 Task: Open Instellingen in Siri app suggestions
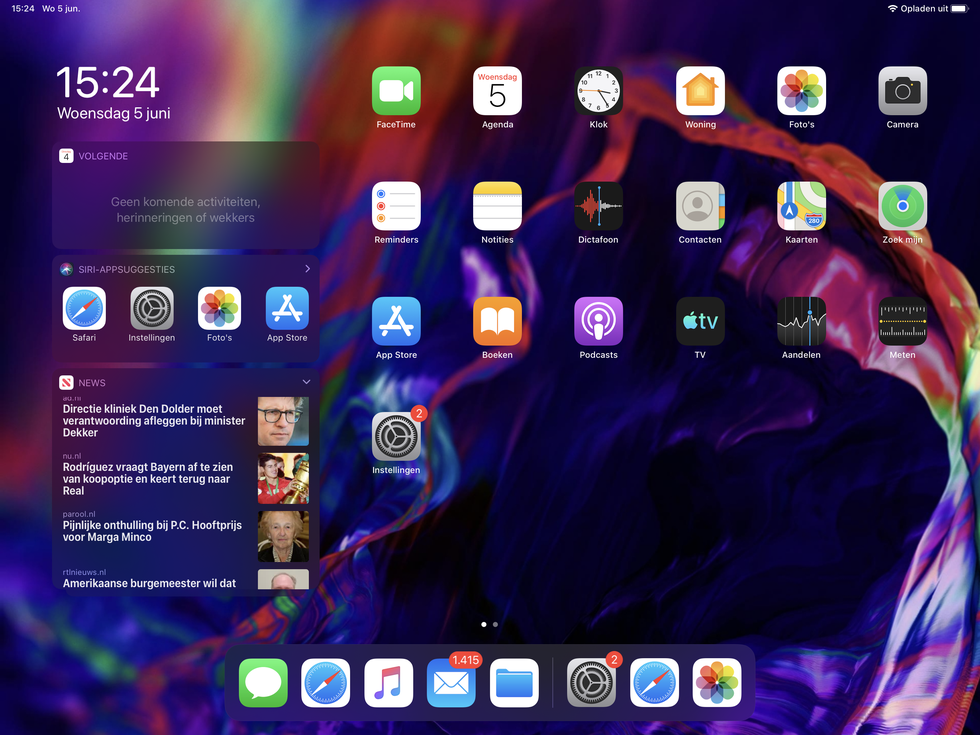(152, 308)
